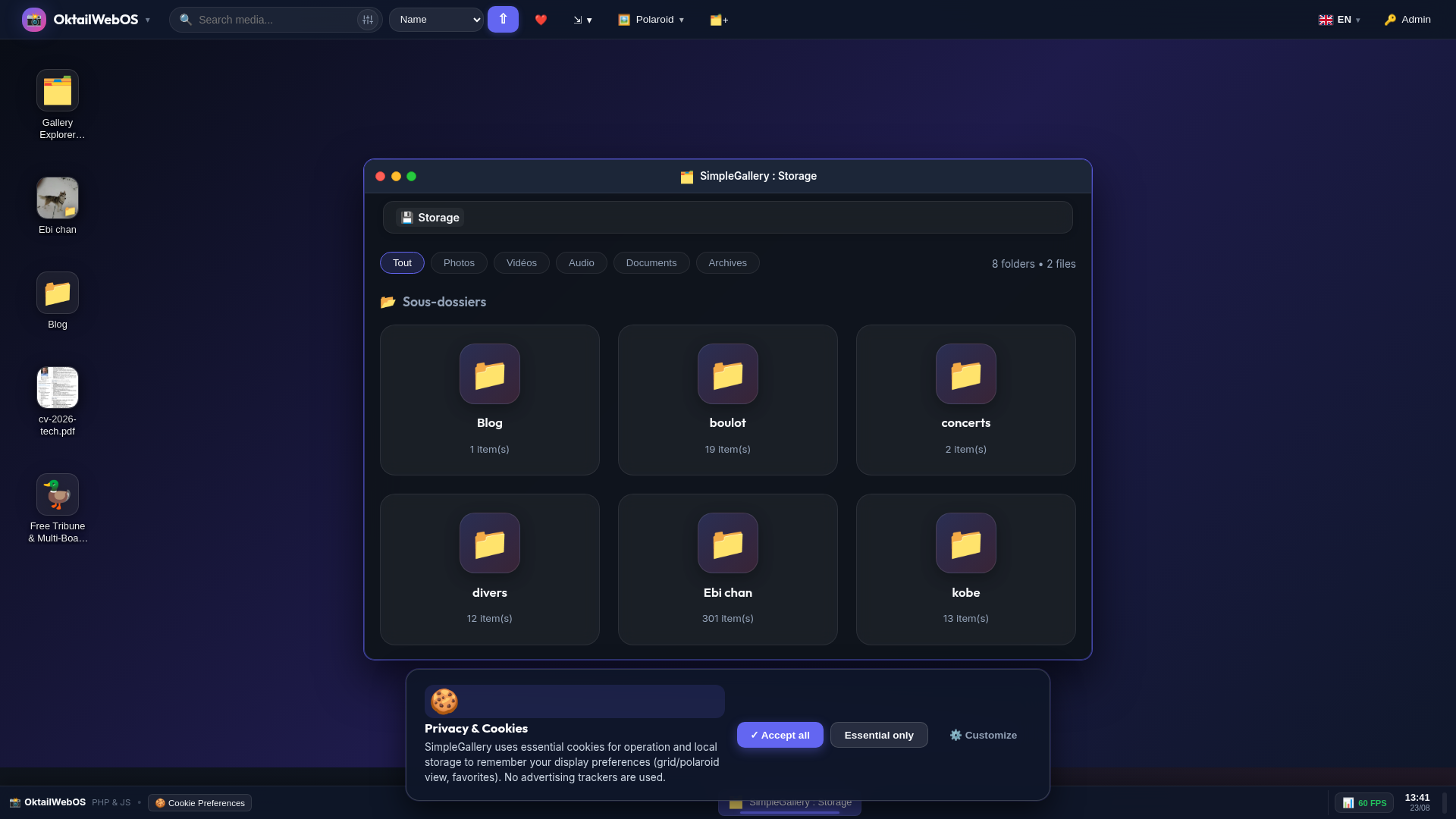This screenshot has width=1456, height=819.
Task: Focus the Search media input field
Action: click(275, 20)
